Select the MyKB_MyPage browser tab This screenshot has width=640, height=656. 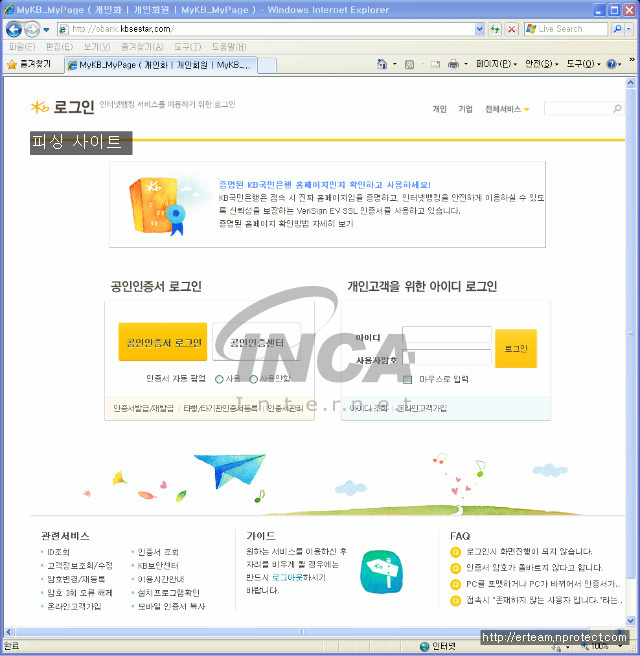160,65
